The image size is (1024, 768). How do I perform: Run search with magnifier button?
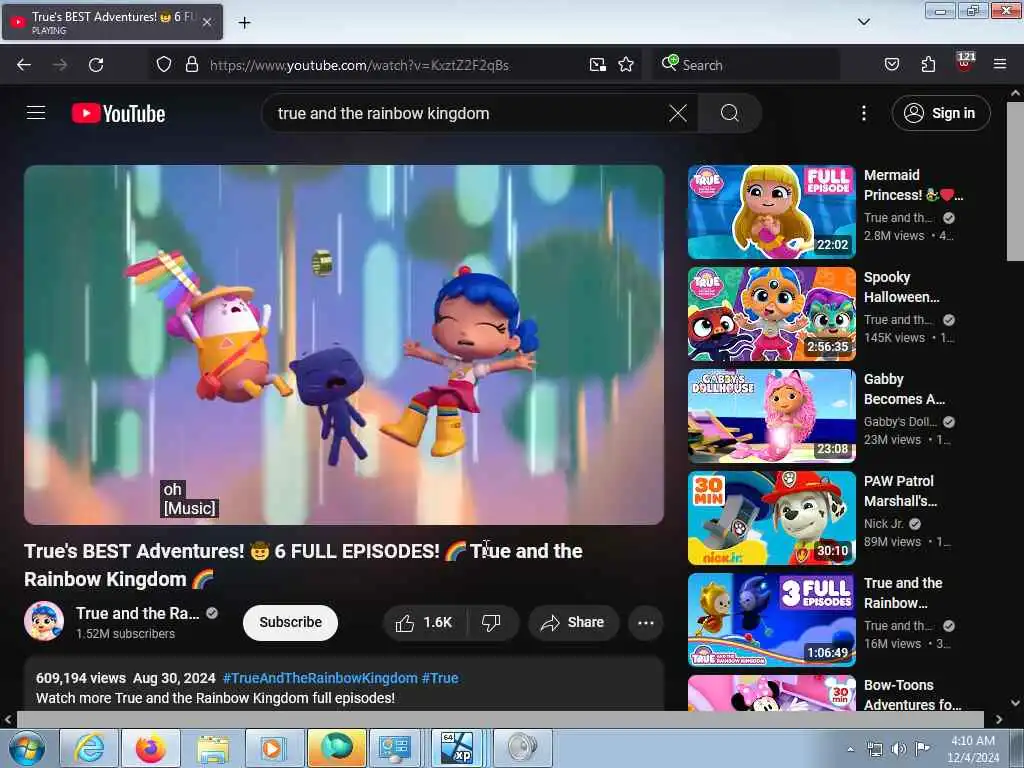pos(729,114)
